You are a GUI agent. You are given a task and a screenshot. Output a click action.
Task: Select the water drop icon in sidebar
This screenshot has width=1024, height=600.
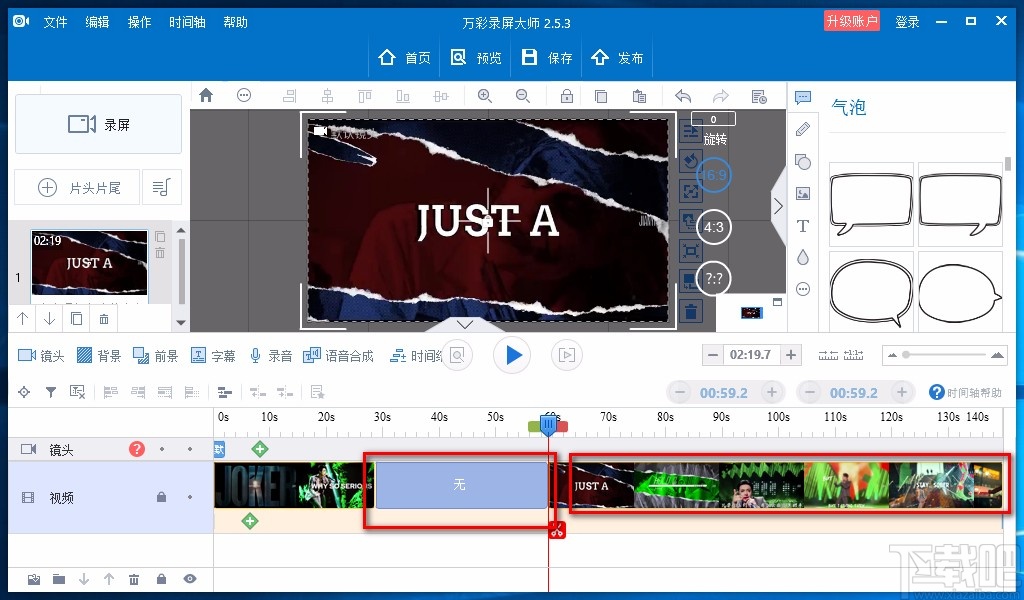pyautogui.click(x=803, y=257)
